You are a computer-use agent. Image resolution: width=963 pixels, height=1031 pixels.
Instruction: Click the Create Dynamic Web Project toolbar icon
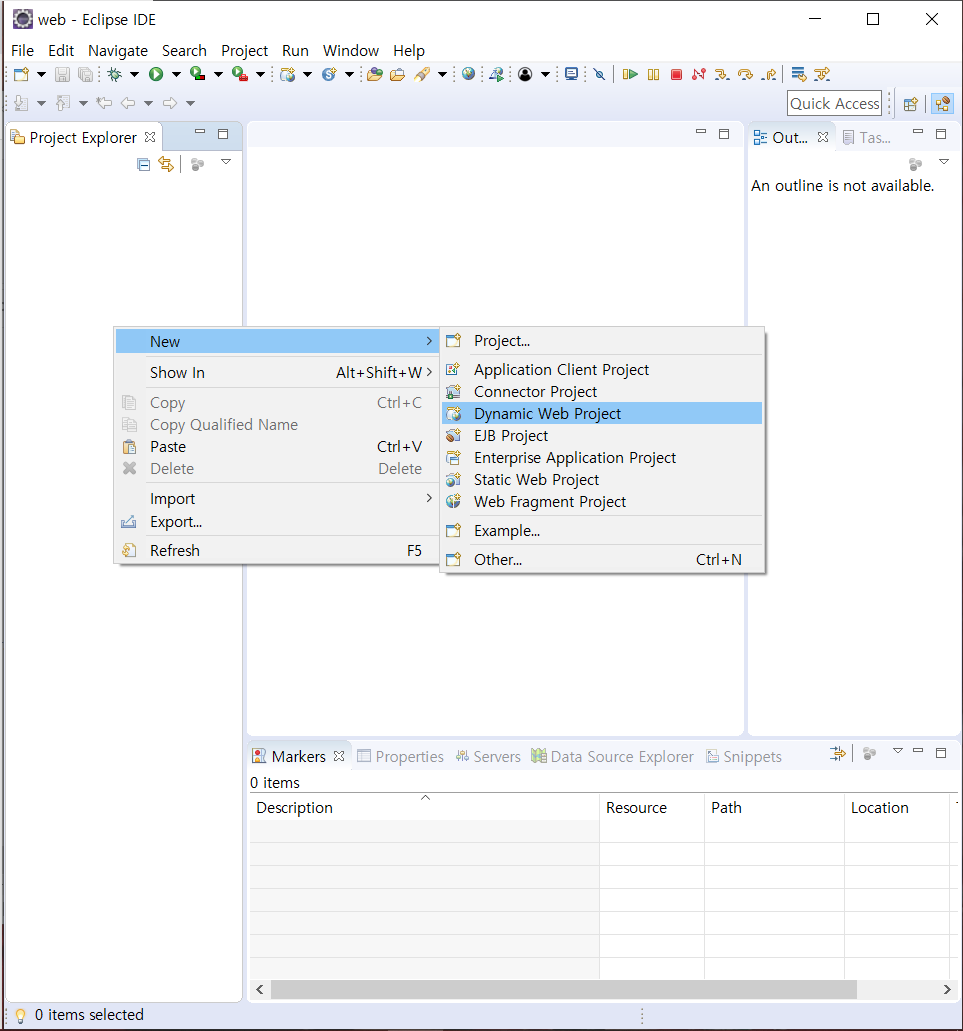pyautogui.click(x=287, y=74)
